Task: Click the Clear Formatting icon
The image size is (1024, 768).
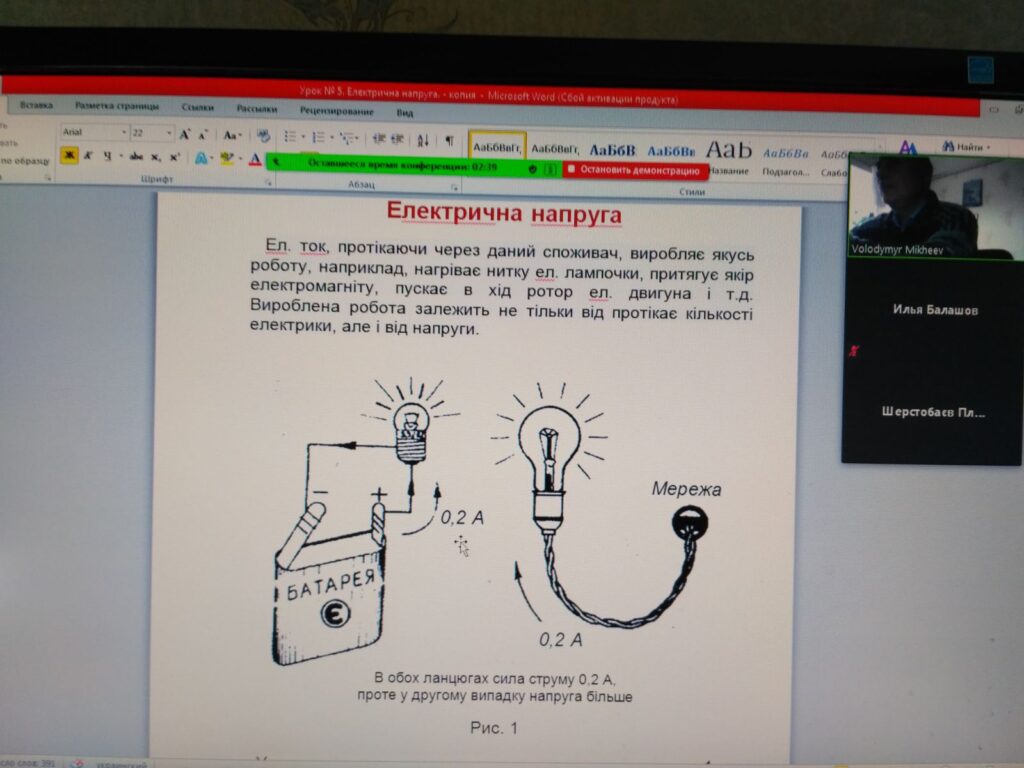Action: [x=263, y=136]
